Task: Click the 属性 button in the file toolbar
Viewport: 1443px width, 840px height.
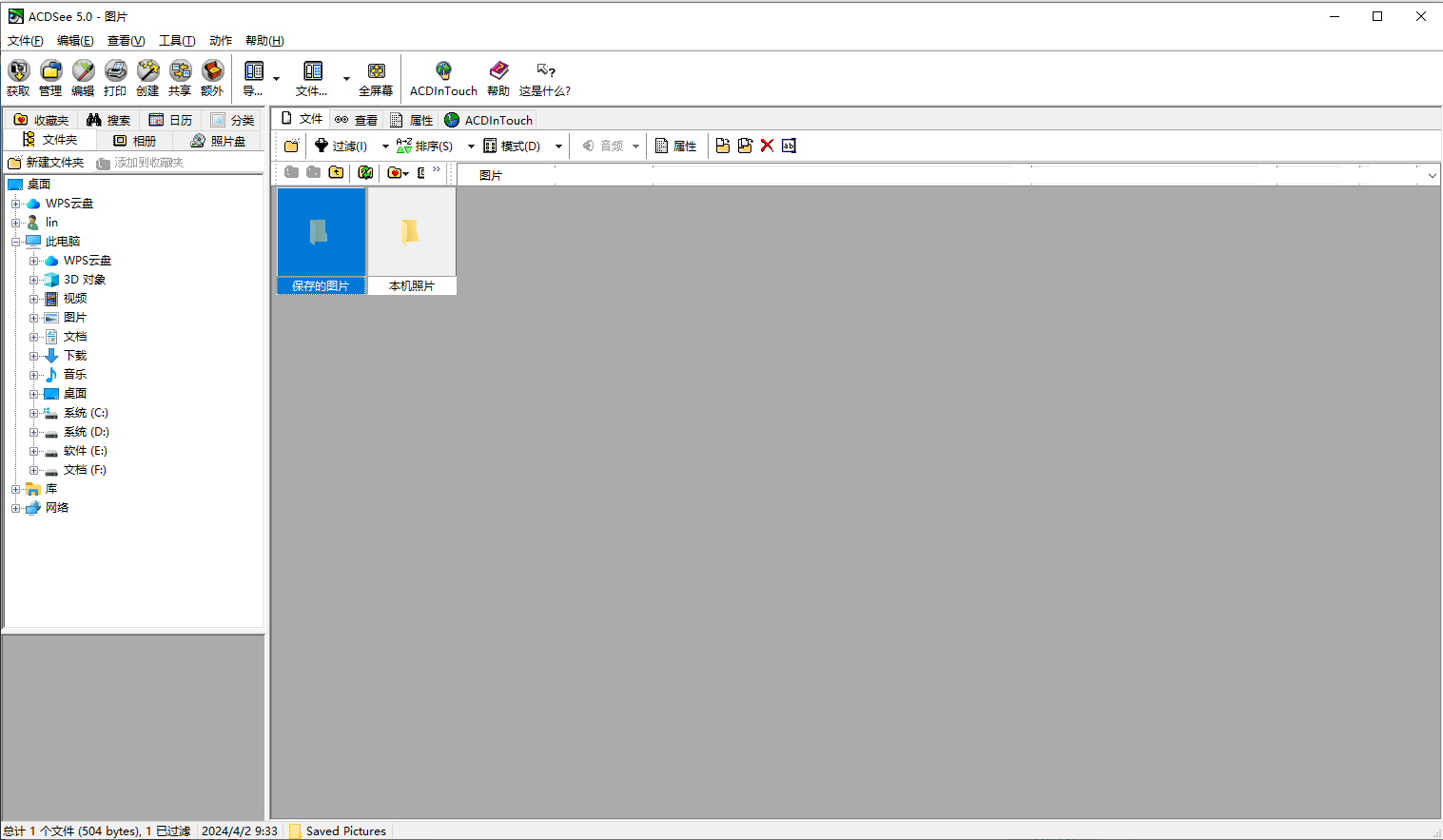Action: [676, 146]
